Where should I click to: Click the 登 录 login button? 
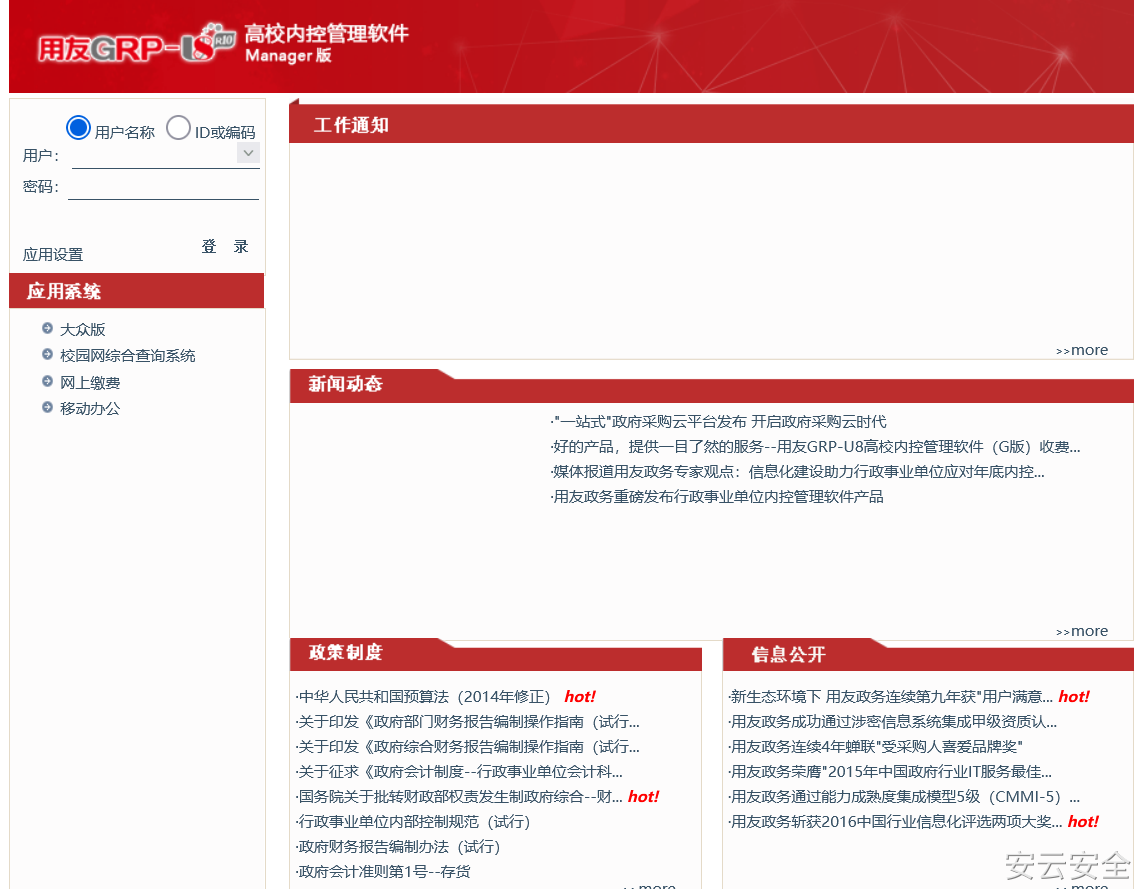[225, 246]
